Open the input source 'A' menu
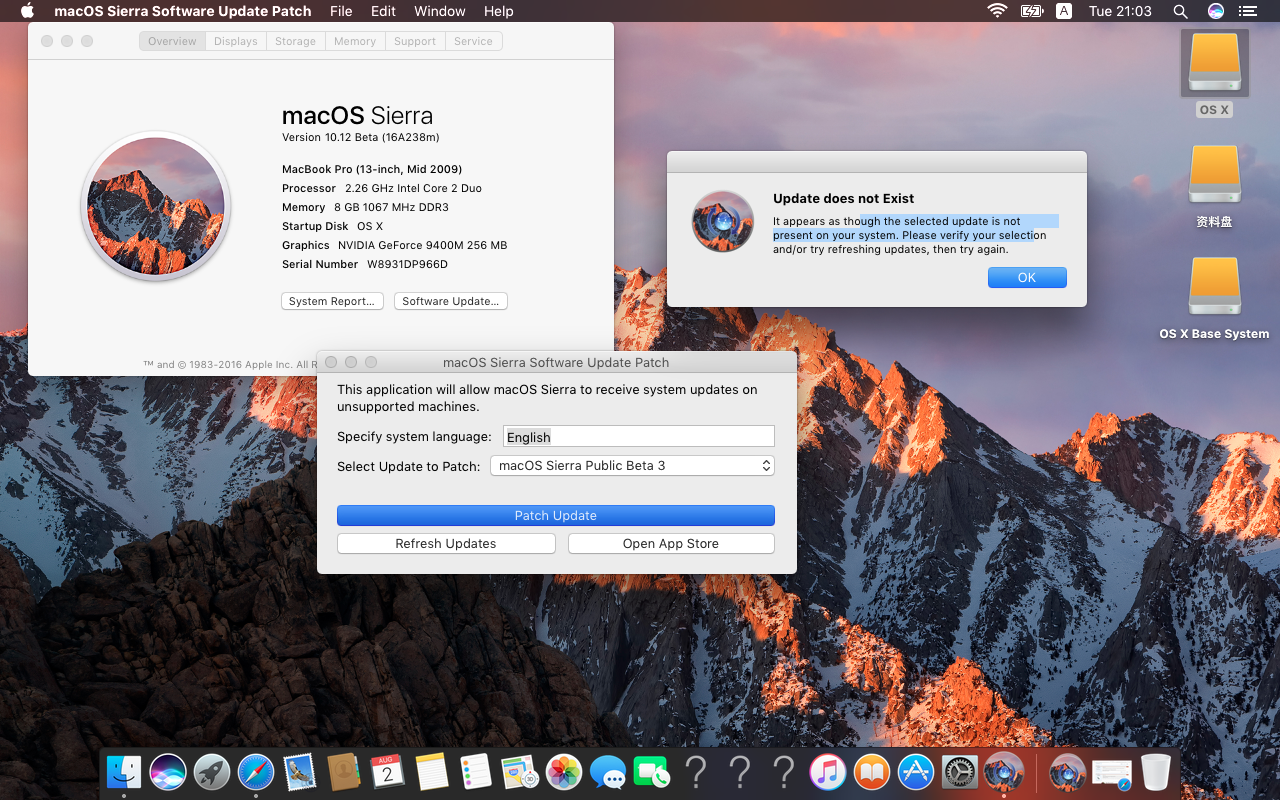 [1064, 11]
